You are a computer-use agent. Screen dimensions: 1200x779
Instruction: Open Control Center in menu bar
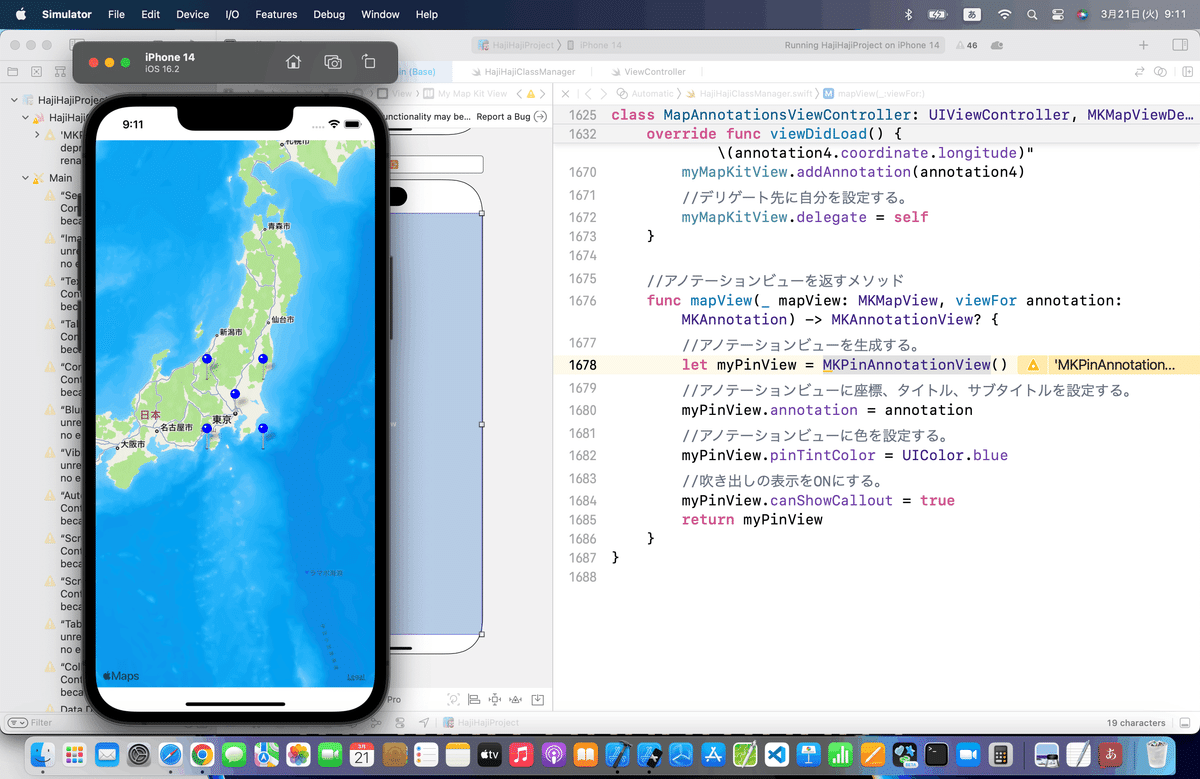pos(1058,15)
